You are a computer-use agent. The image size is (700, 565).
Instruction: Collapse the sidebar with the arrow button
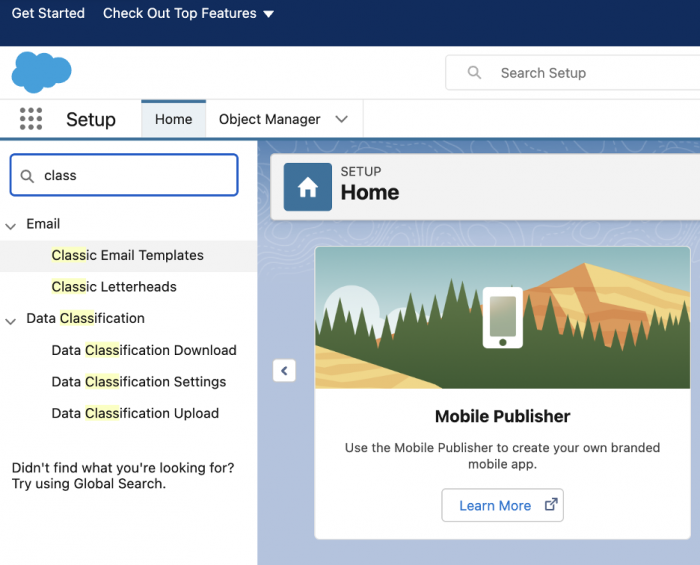pos(284,371)
